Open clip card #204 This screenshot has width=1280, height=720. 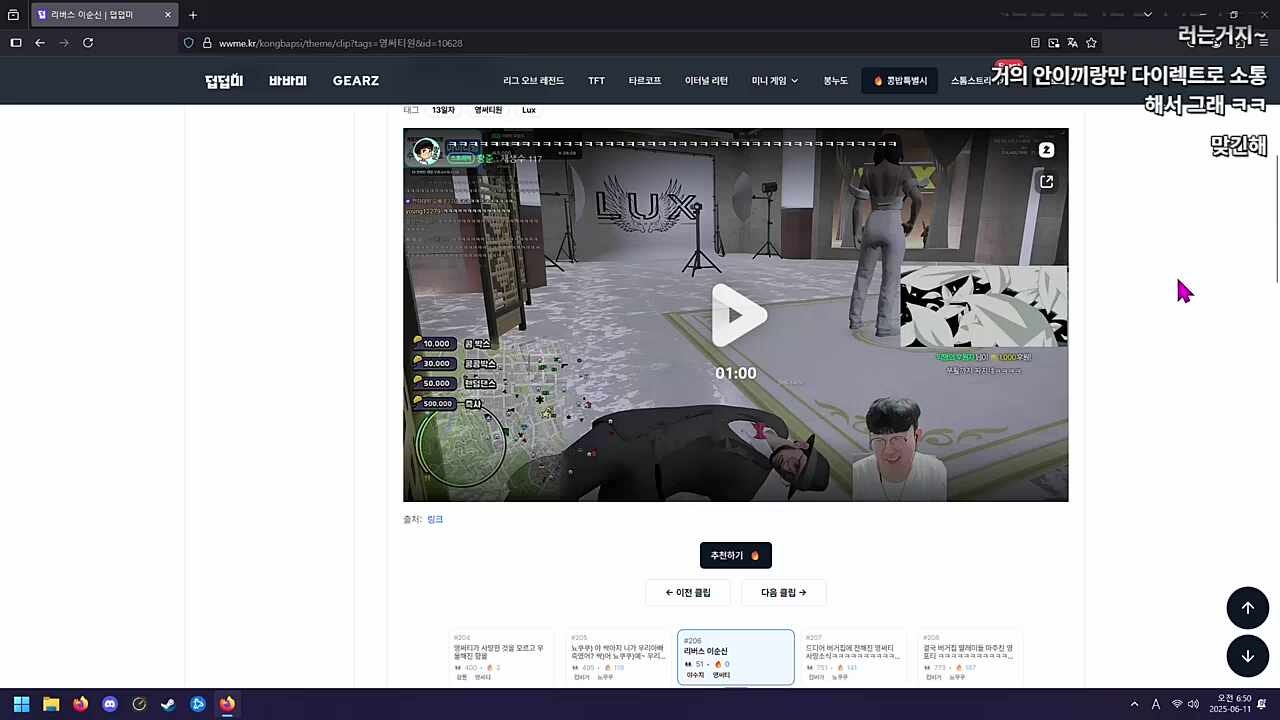[x=500, y=657]
